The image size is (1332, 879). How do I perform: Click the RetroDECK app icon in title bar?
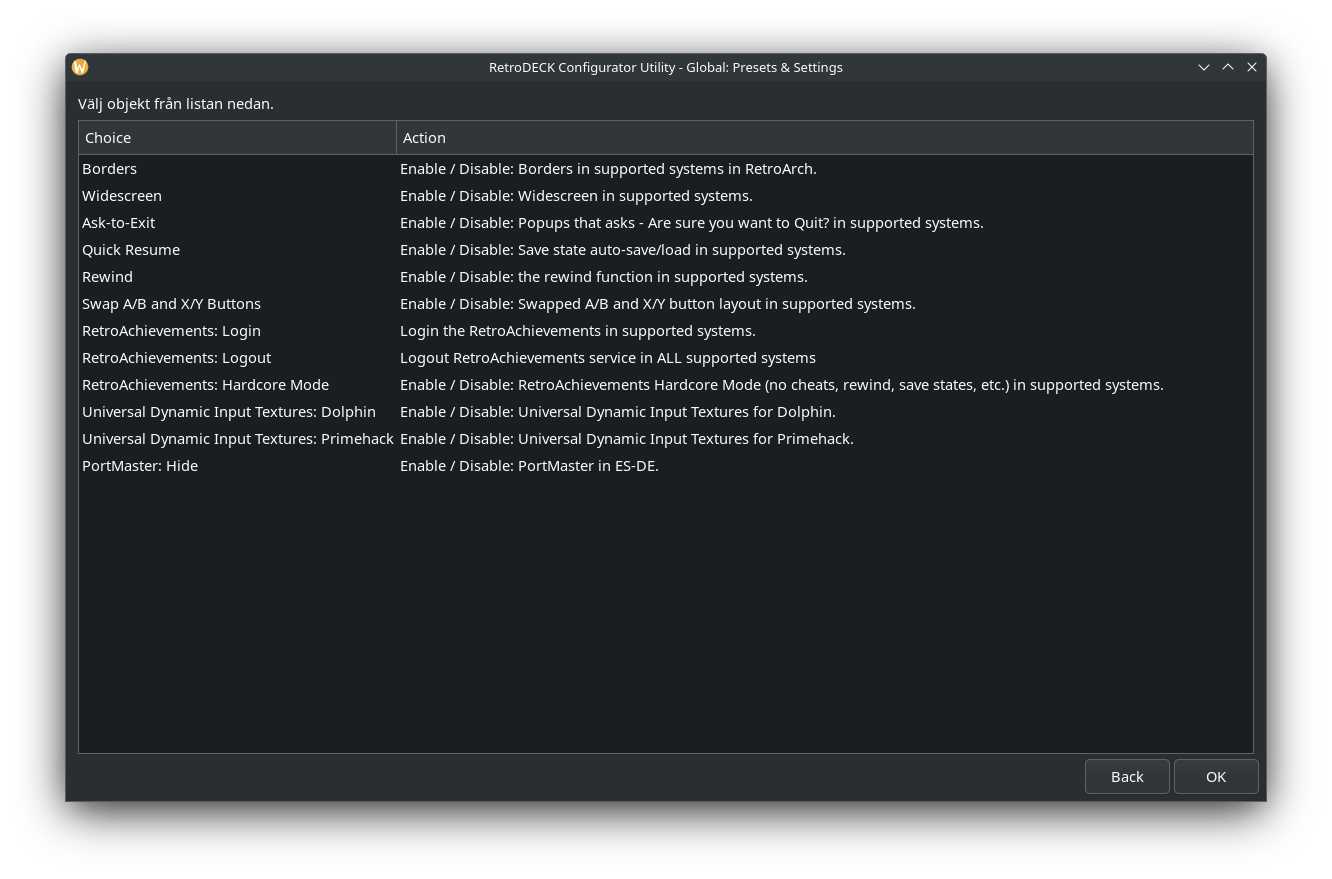click(80, 67)
